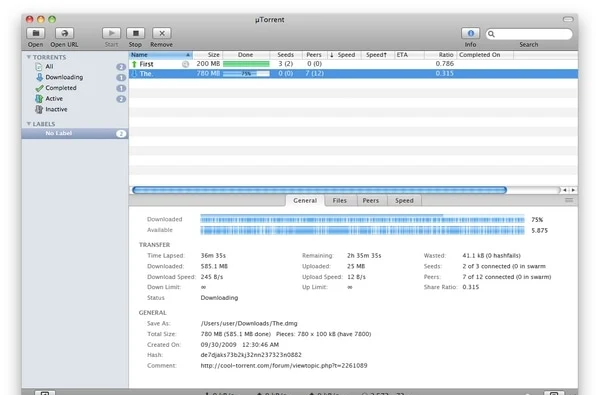This screenshot has width=600, height=395.
Task: Select the First torrent row
Action: click(353, 64)
